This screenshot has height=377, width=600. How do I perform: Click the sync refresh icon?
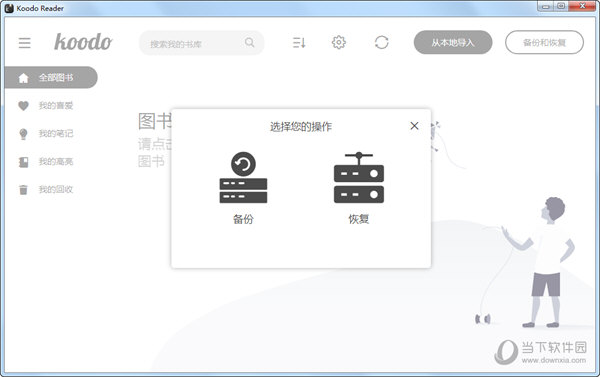pos(382,42)
